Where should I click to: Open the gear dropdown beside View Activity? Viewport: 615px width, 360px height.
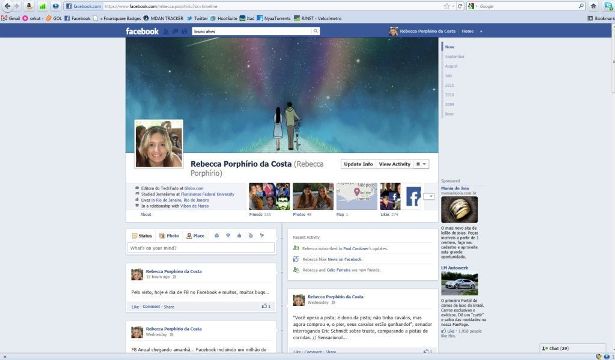(421, 164)
